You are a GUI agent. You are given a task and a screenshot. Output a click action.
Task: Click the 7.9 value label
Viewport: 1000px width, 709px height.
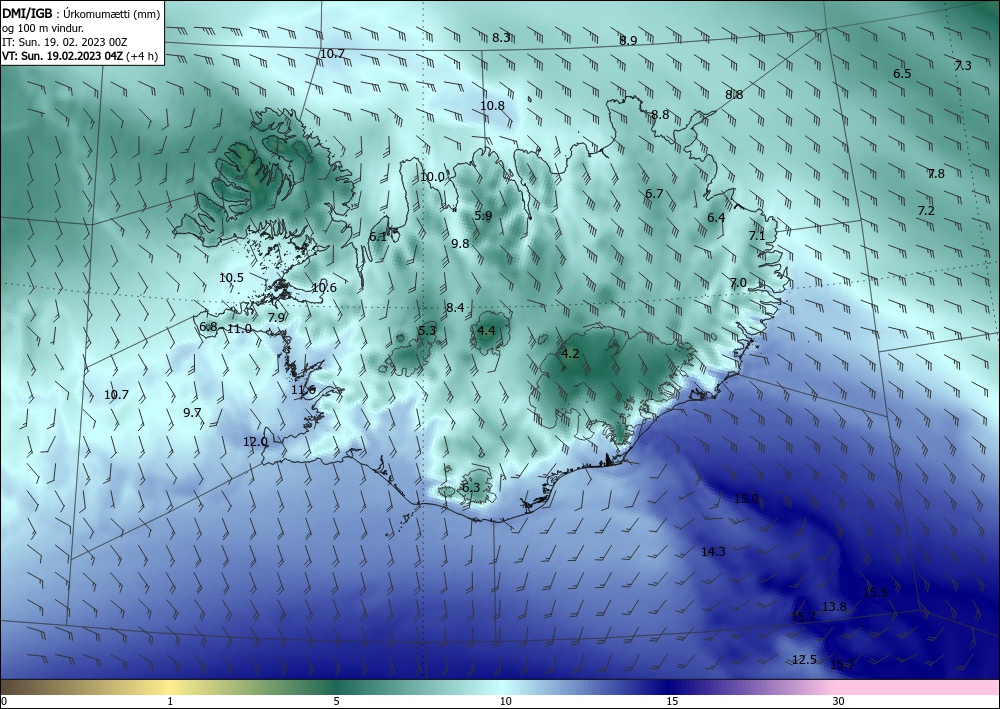pos(276,318)
